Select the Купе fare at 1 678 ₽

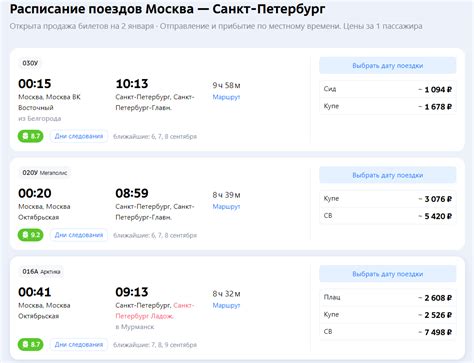point(388,106)
